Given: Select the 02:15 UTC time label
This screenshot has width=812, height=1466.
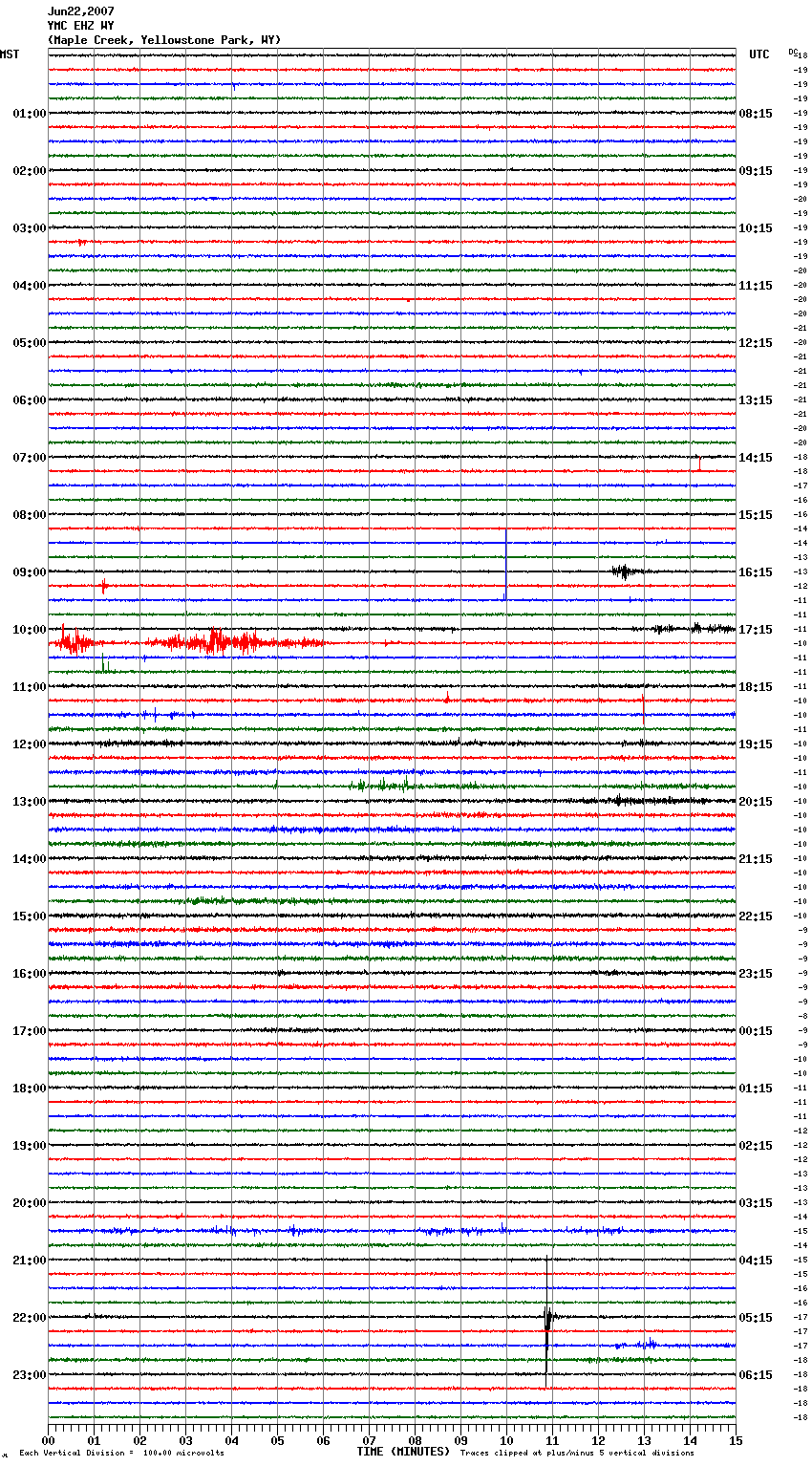Looking at the screenshot, I should click(x=756, y=1146).
